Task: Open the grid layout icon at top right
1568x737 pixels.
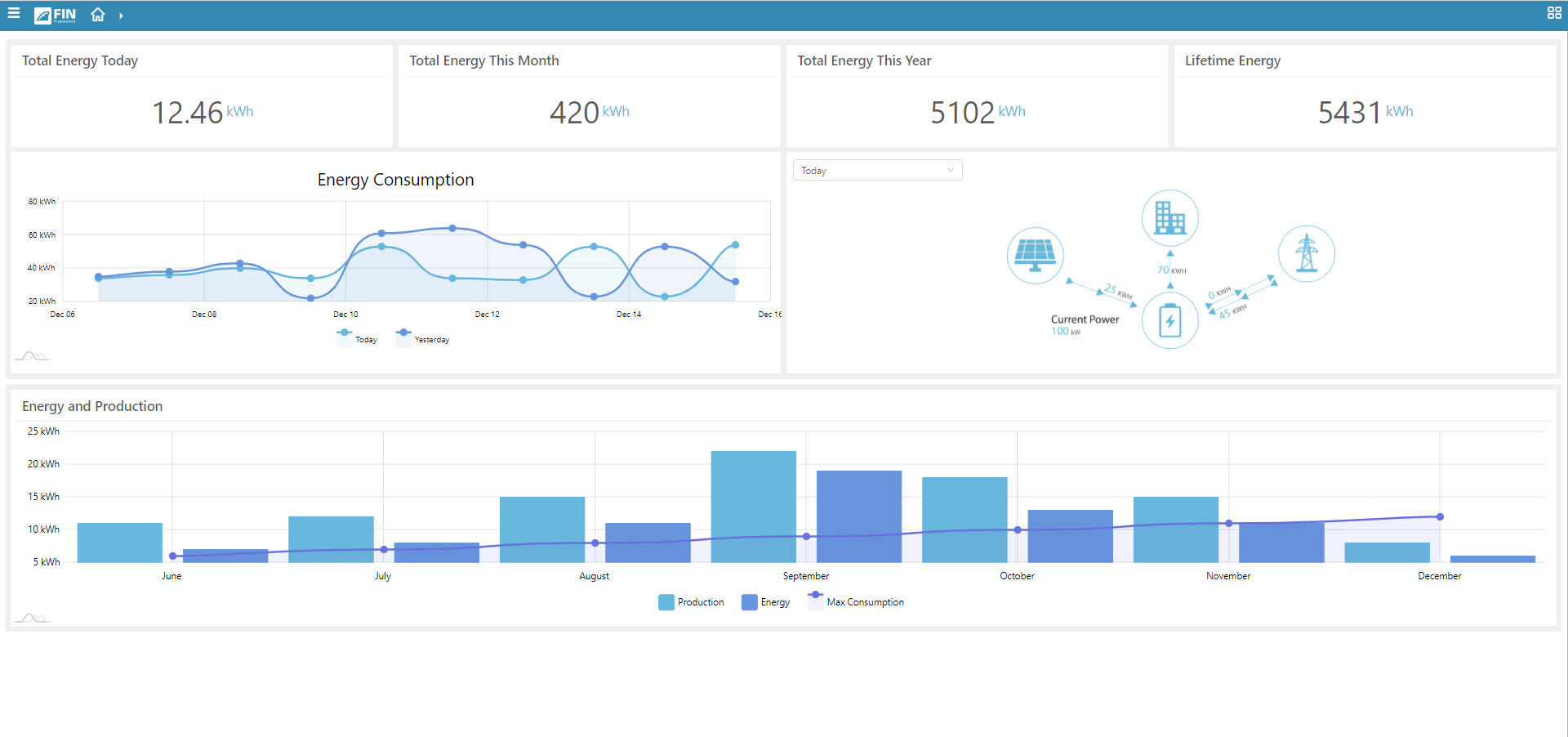Action: pos(1554,13)
